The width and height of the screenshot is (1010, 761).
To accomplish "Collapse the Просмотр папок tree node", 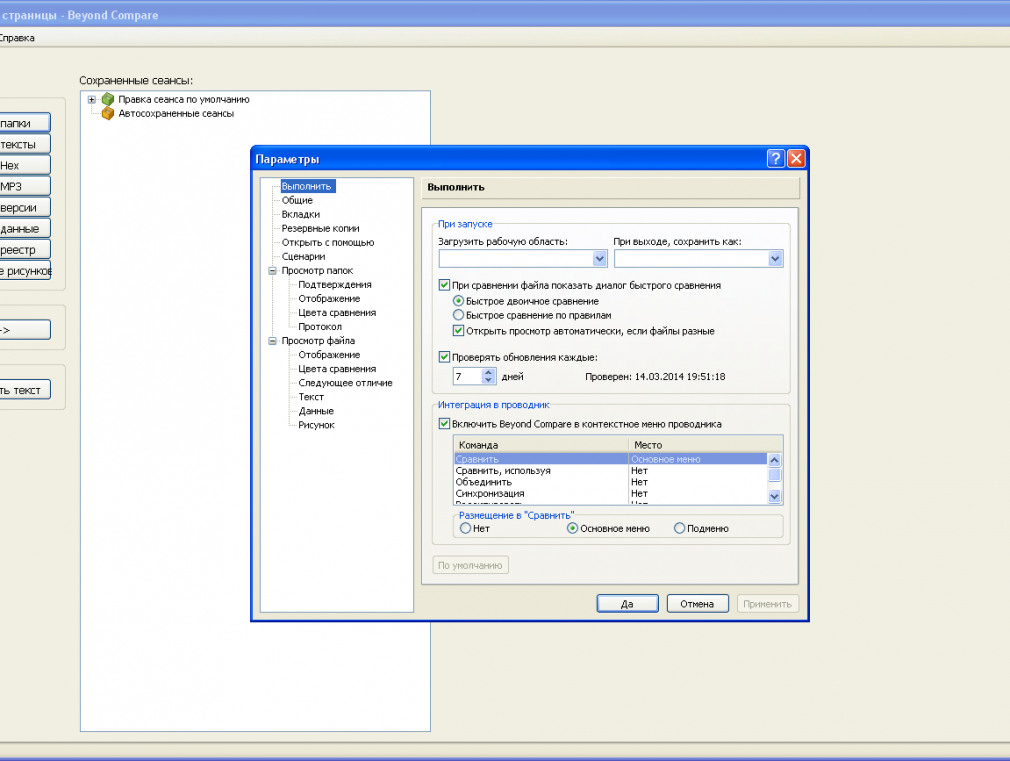I will [272, 271].
